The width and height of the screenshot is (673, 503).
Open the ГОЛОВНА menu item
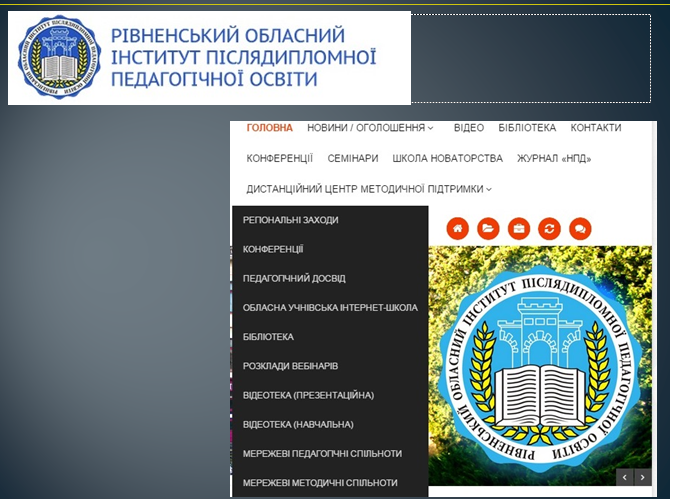pyautogui.click(x=270, y=128)
